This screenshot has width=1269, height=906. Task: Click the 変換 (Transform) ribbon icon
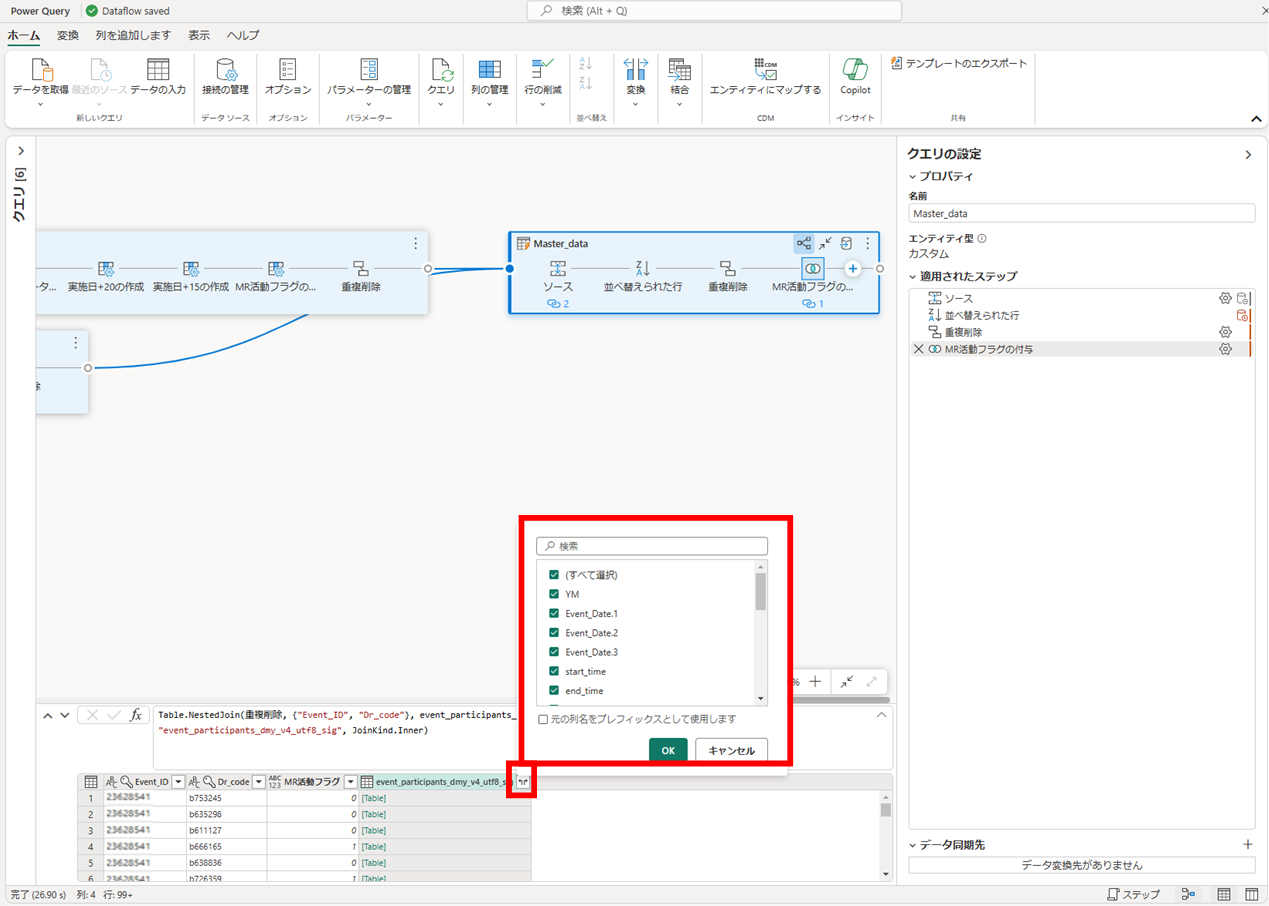point(636,70)
